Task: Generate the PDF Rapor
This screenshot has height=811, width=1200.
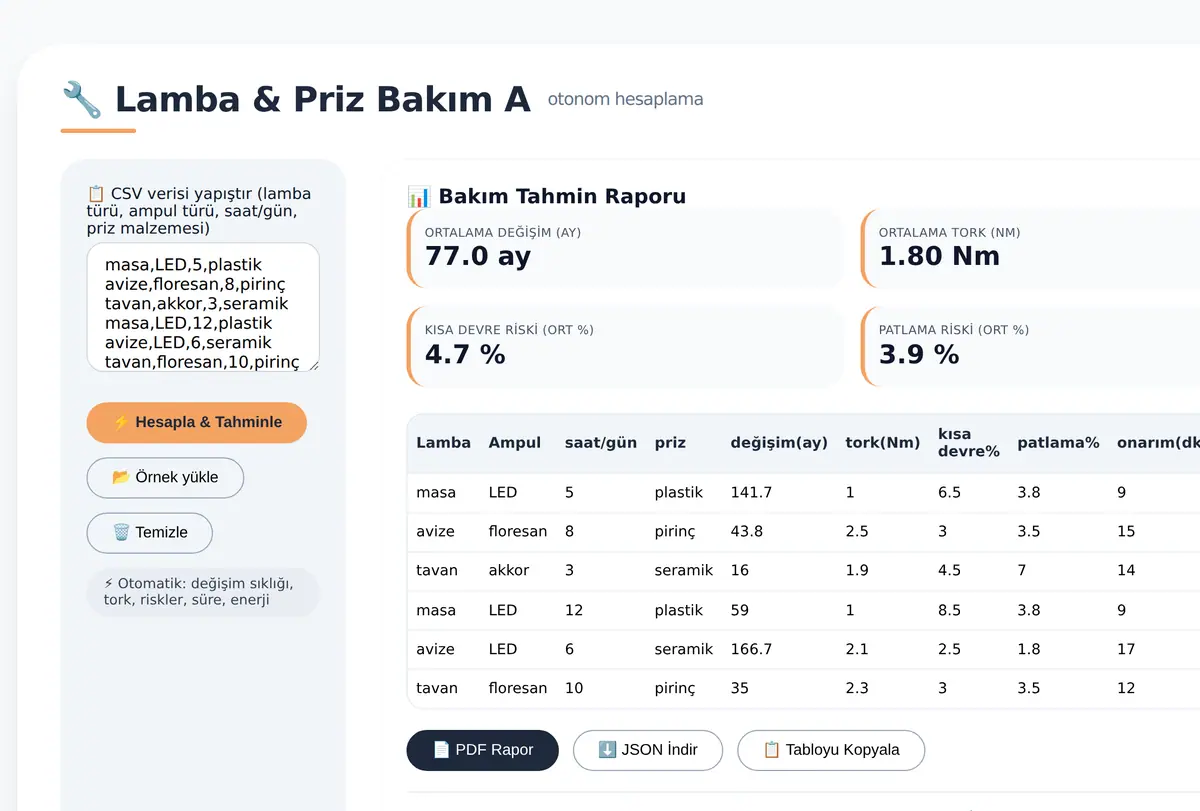Action: point(482,750)
